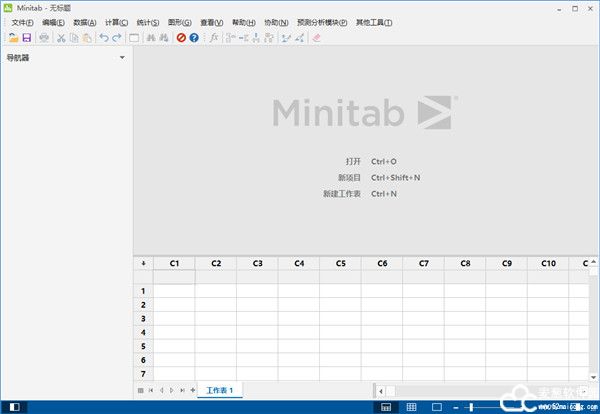Open the 计算(C) menu
This screenshot has width=600, height=414.
pos(116,23)
